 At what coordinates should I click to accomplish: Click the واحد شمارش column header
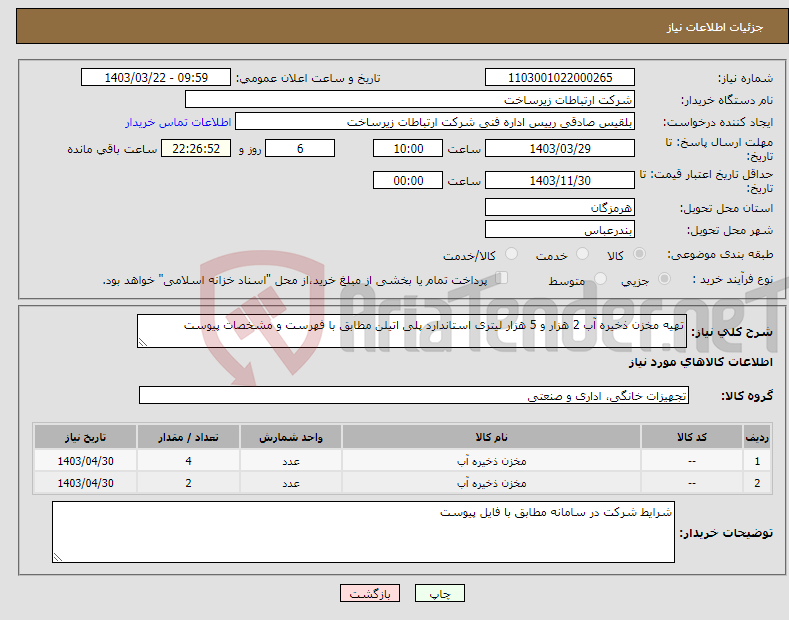[291, 437]
